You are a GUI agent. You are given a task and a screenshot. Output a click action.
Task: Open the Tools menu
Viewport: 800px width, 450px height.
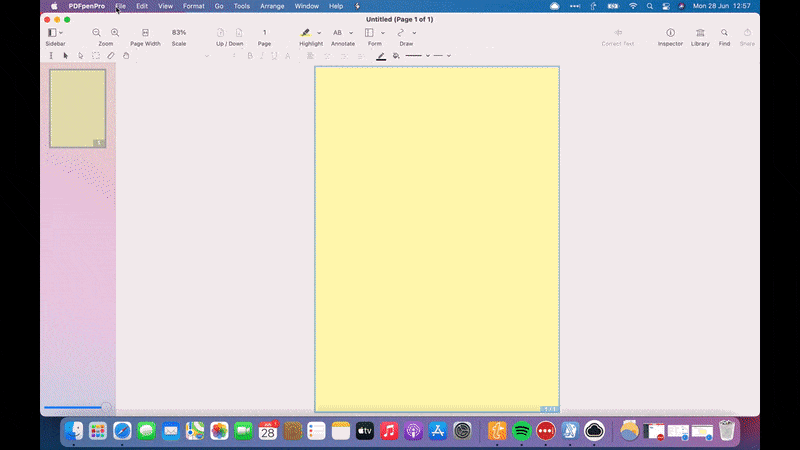(x=241, y=6)
